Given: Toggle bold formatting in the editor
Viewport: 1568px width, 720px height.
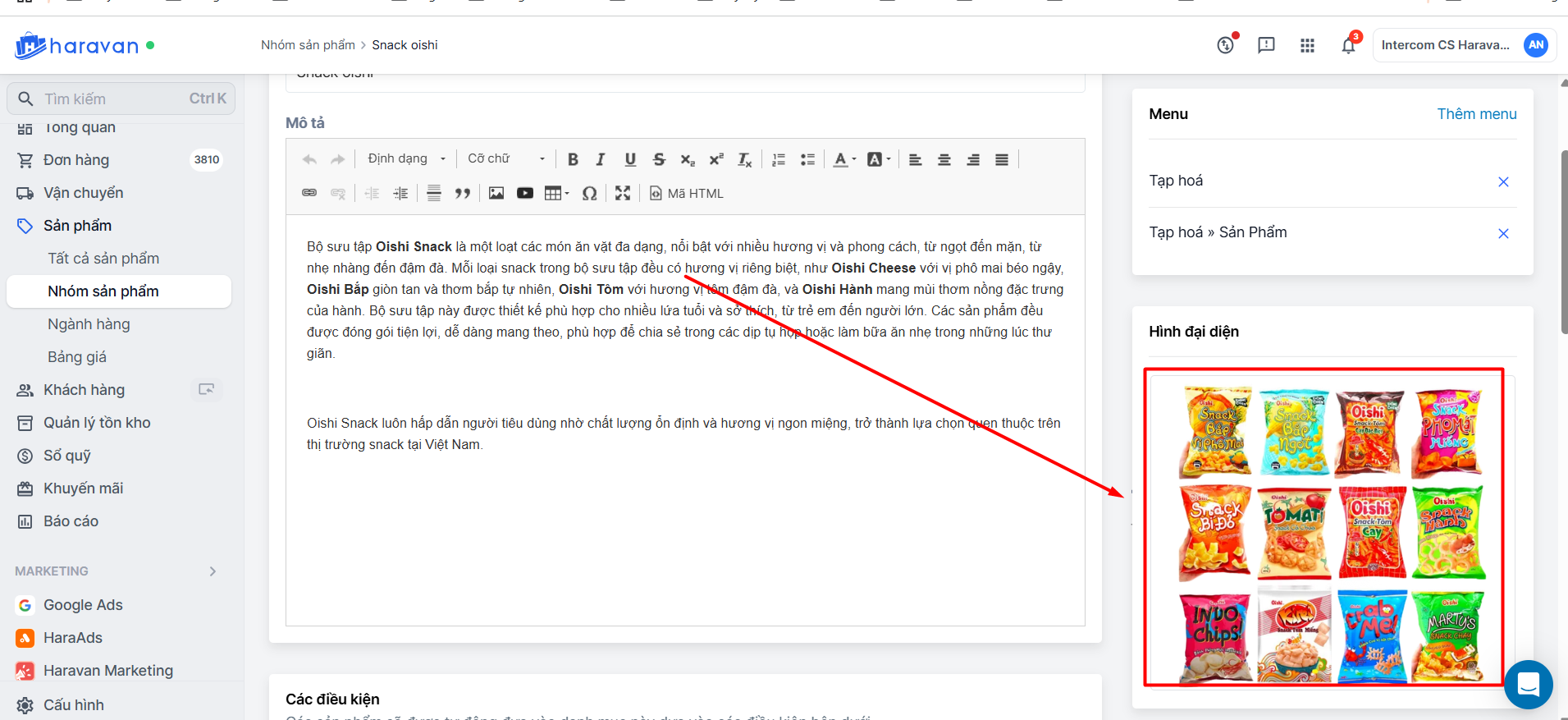Looking at the screenshot, I should coord(573,159).
